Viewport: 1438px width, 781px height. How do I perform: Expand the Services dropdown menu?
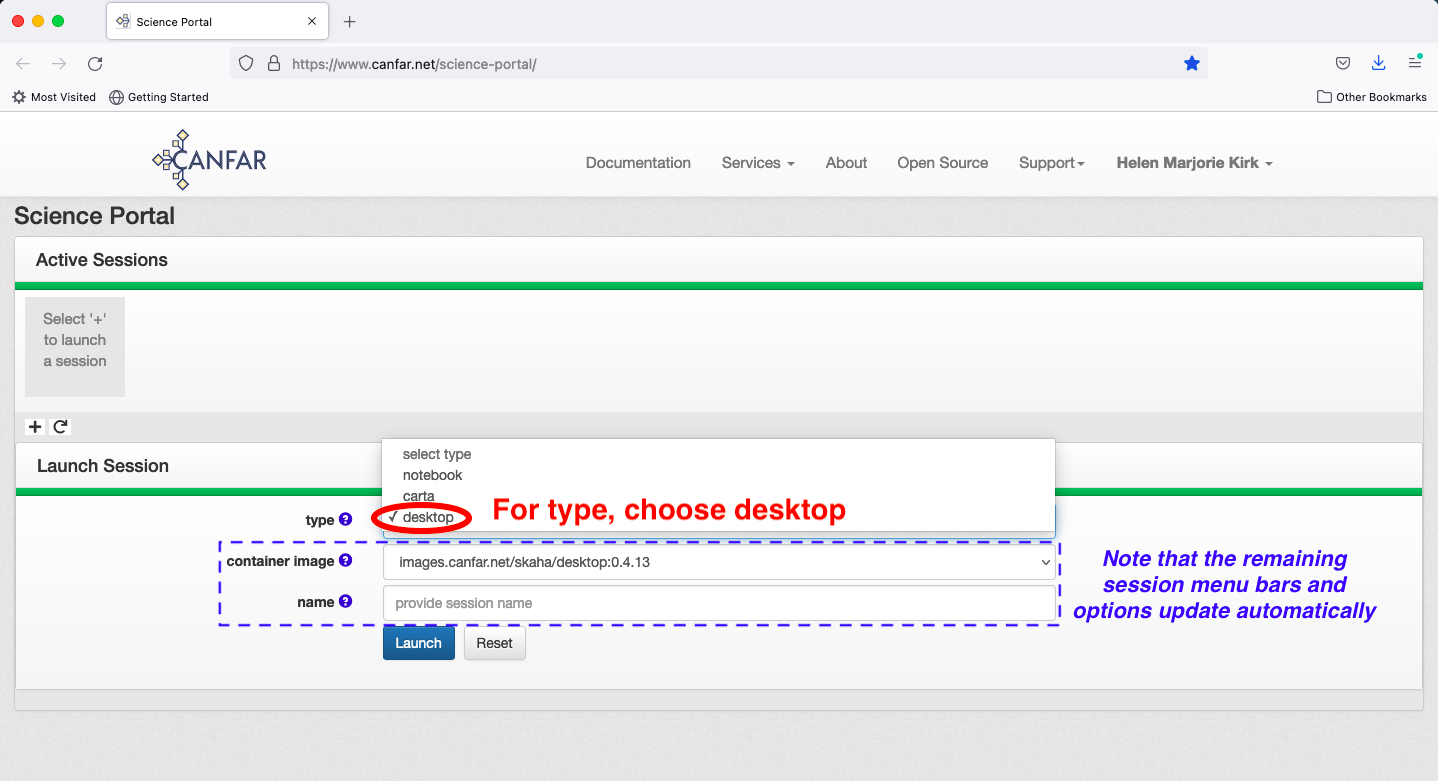(x=758, y=163)
